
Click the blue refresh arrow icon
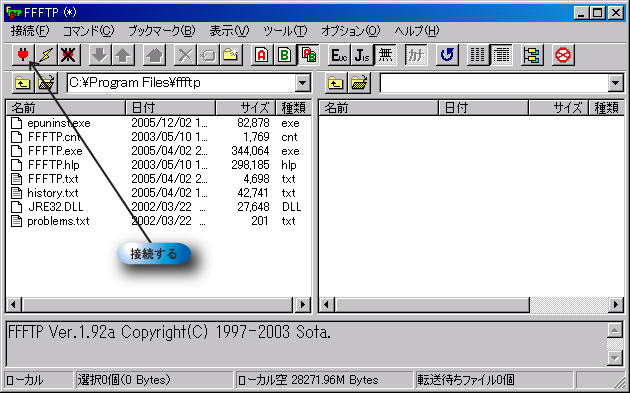[x=447, y=55]
